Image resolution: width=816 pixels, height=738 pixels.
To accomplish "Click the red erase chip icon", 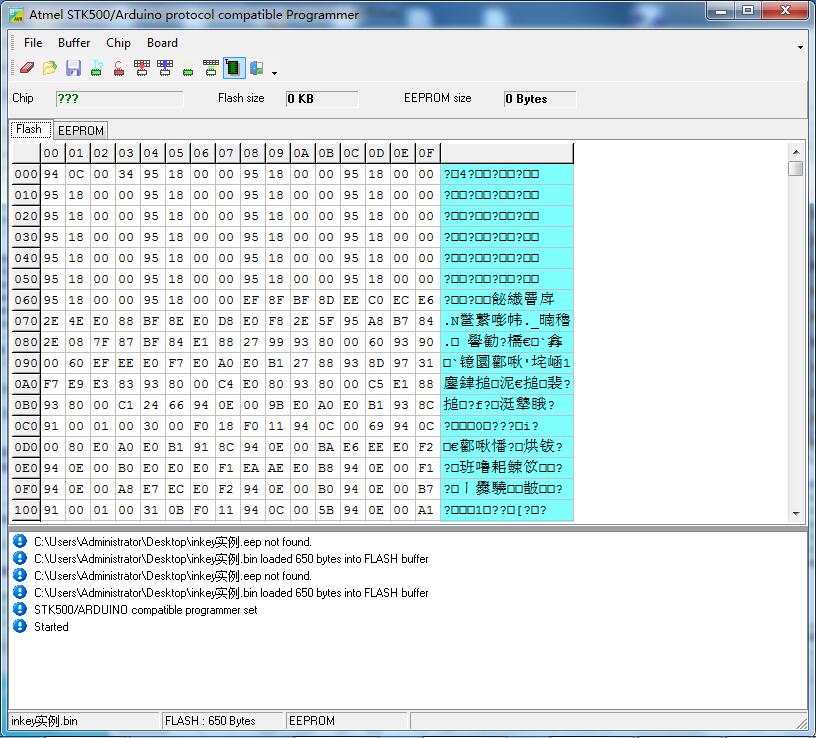I will point(119,68).
